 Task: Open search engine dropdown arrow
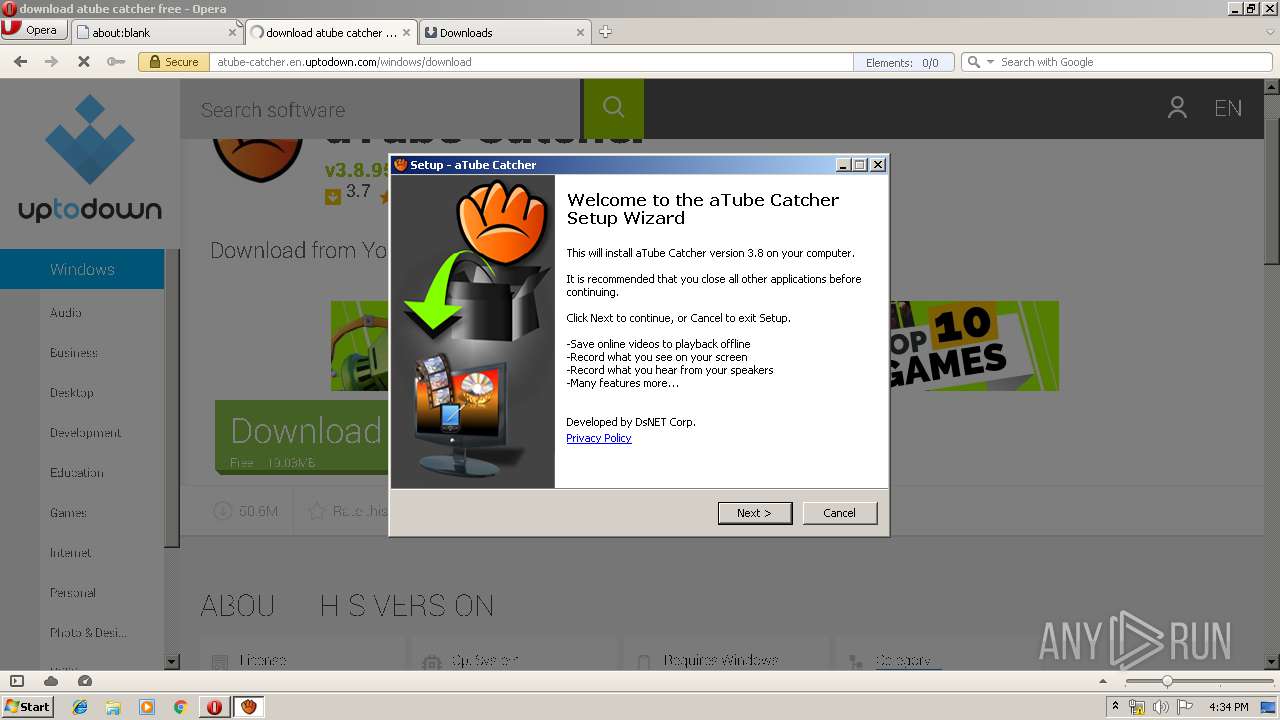pos(991,62)
